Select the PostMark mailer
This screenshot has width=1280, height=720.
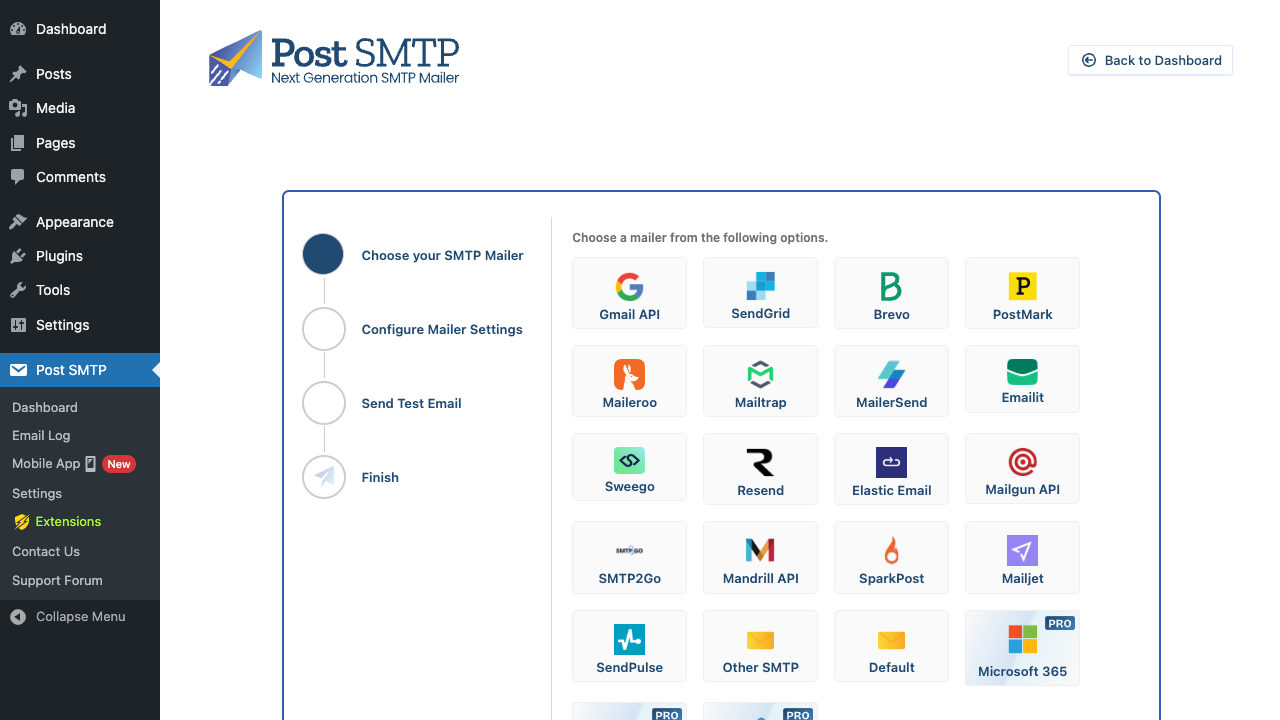click(x=1022, y=293)
